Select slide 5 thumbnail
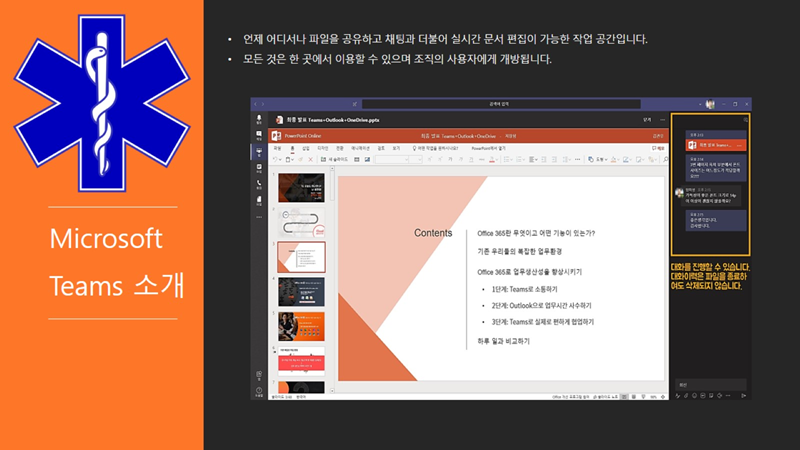 (x=301, y=327)
